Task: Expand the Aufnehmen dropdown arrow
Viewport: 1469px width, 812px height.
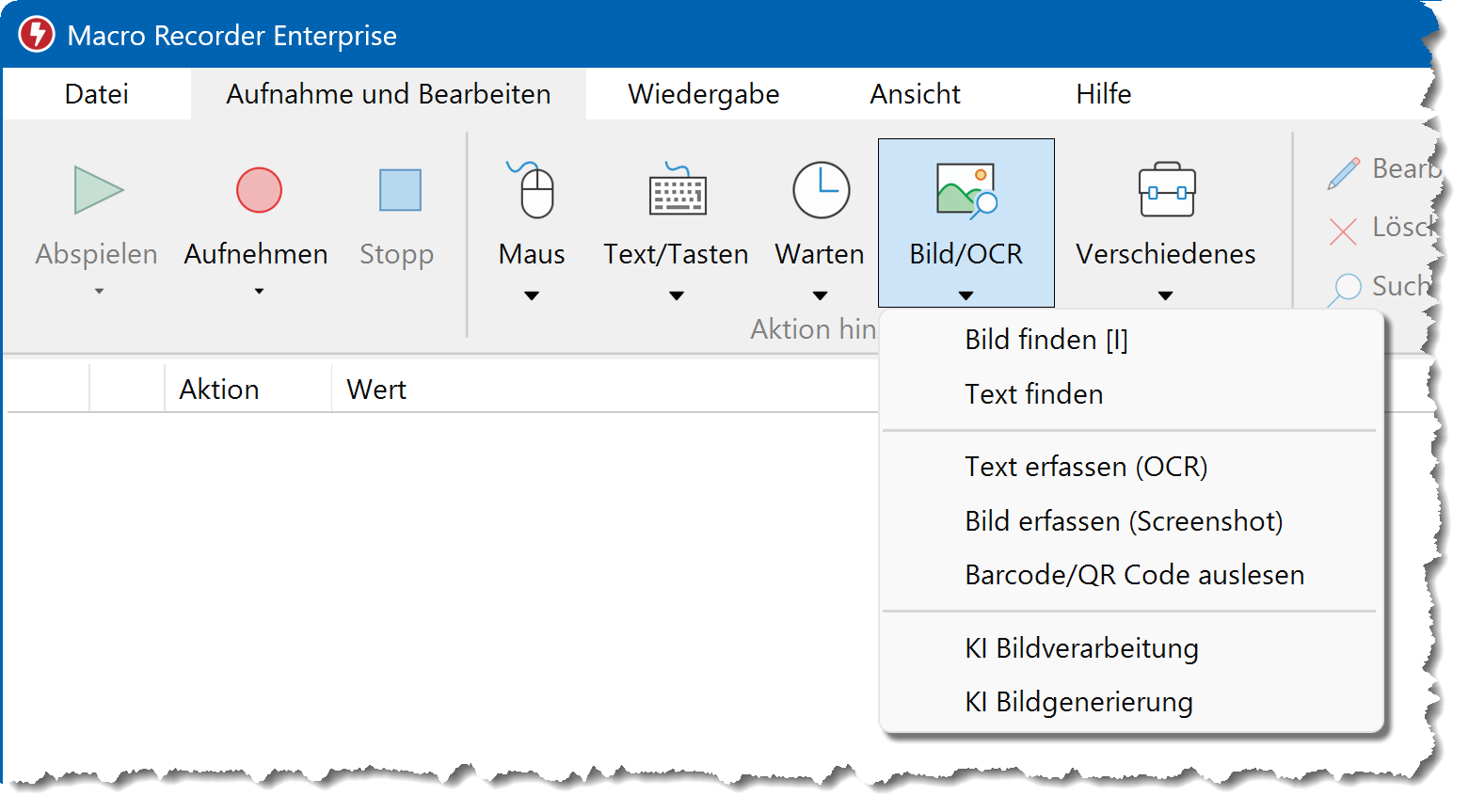Action: coord(259,292)
